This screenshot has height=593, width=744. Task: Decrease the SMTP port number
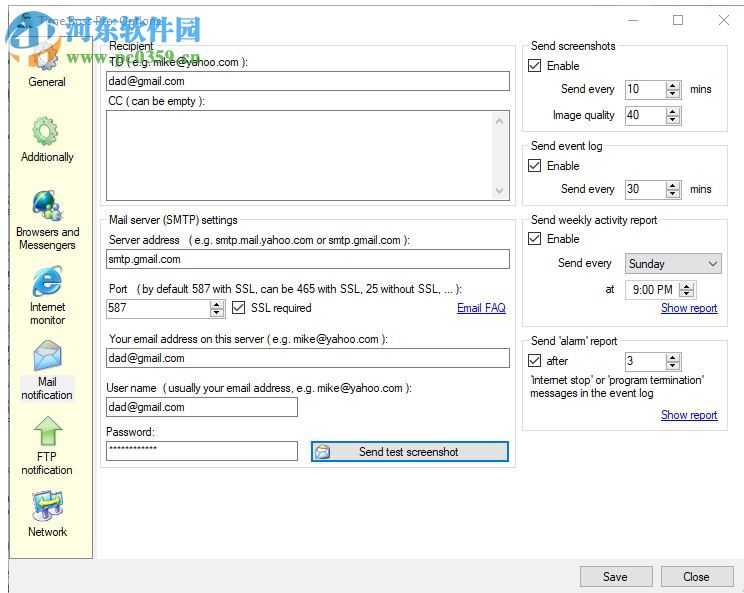[216, 313]
